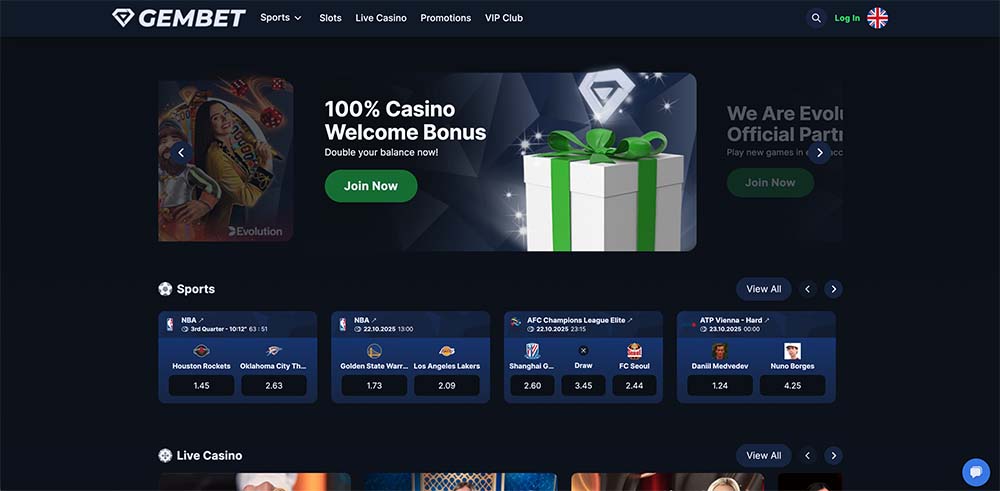The image size is (1000, 491).
Task: Pick Draw odds 3.45
Action: click(583, 386)
